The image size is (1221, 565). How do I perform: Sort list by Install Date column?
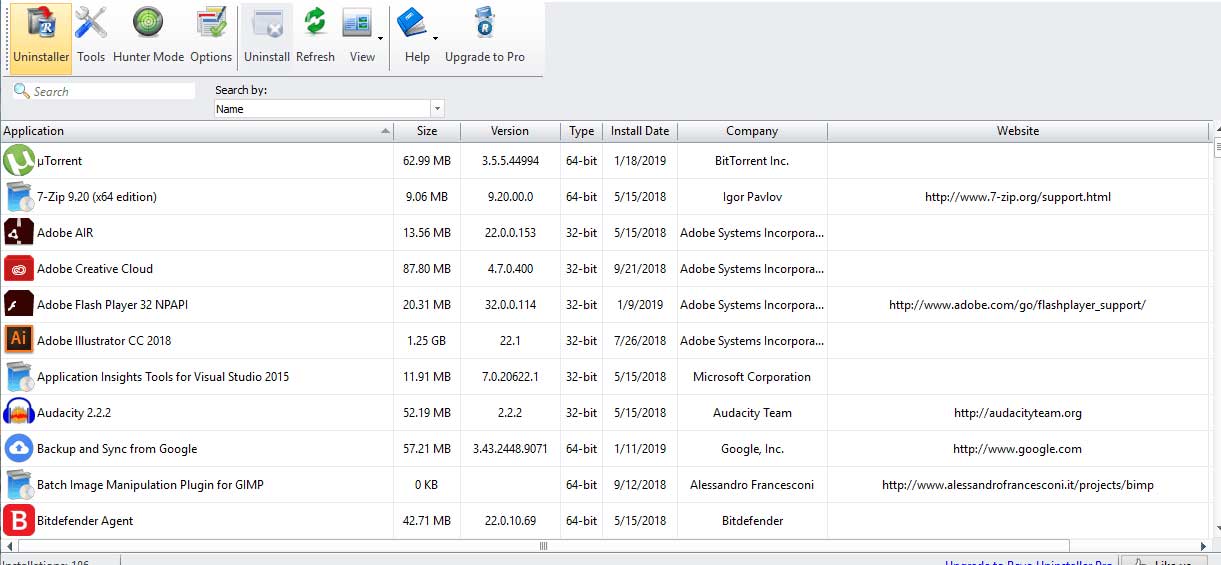pos(640,131)
